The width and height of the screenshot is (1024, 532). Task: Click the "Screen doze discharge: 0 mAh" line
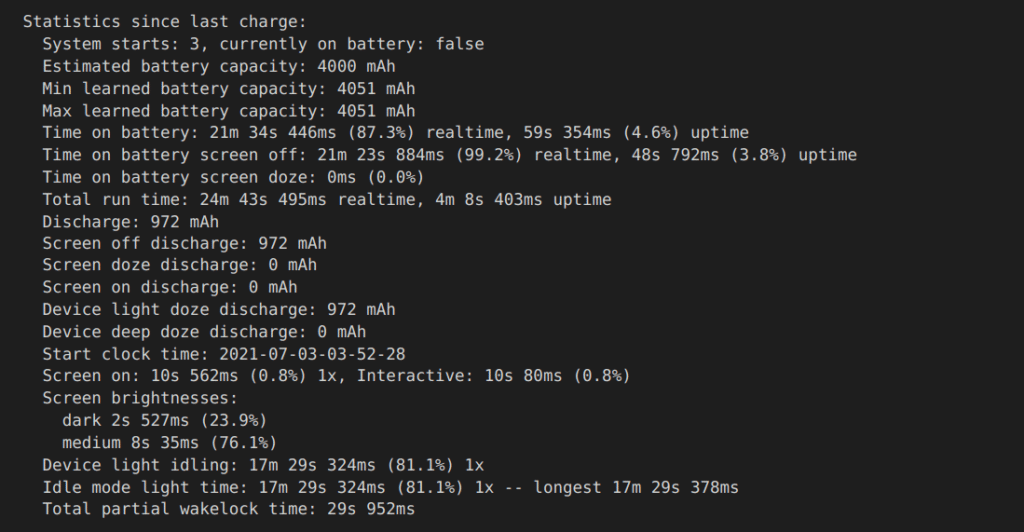pos(179,265)
